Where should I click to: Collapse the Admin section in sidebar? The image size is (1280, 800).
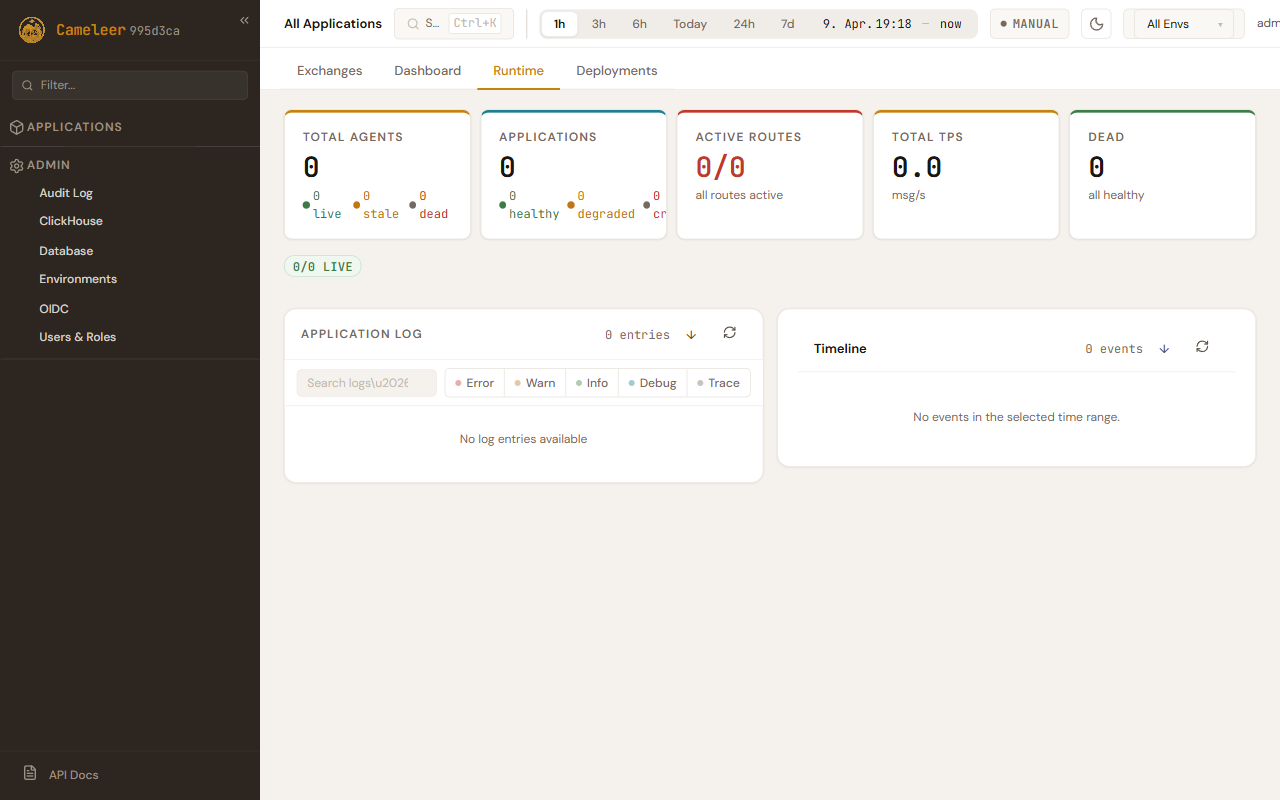pyautogui.click(x=48, y=165)
